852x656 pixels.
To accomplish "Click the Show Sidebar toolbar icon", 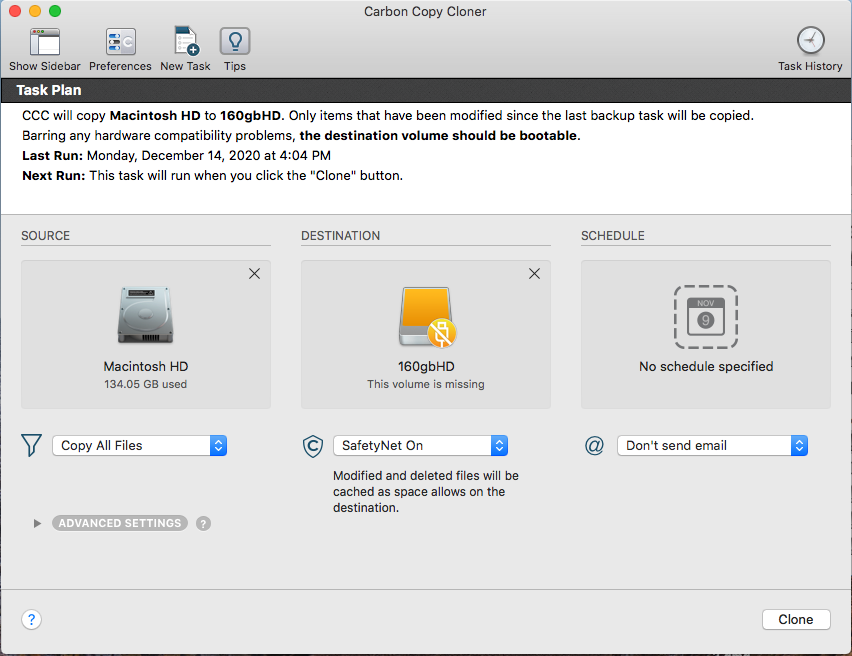I will tap(45, 41).
